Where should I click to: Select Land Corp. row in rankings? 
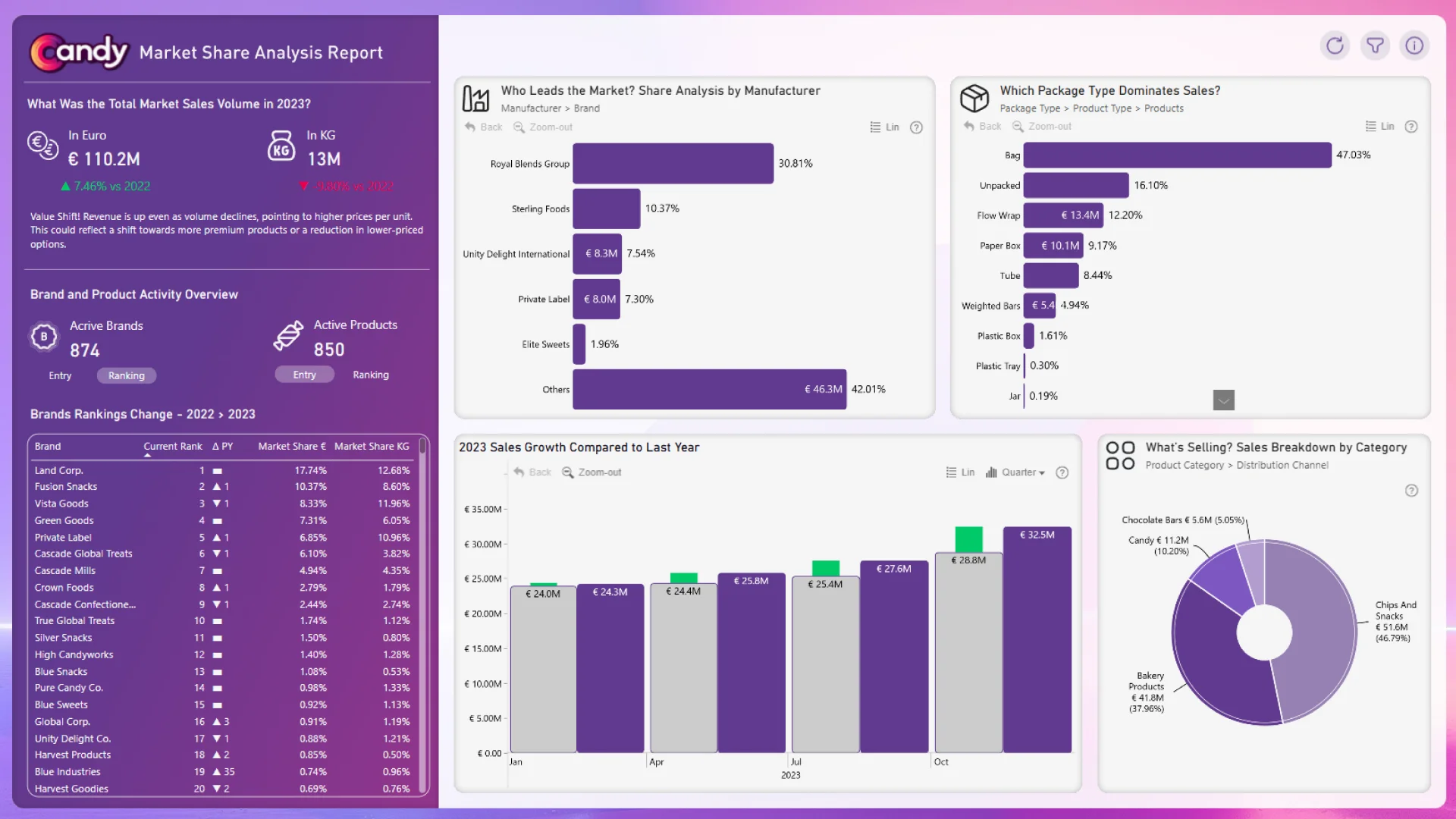(222, 471)
